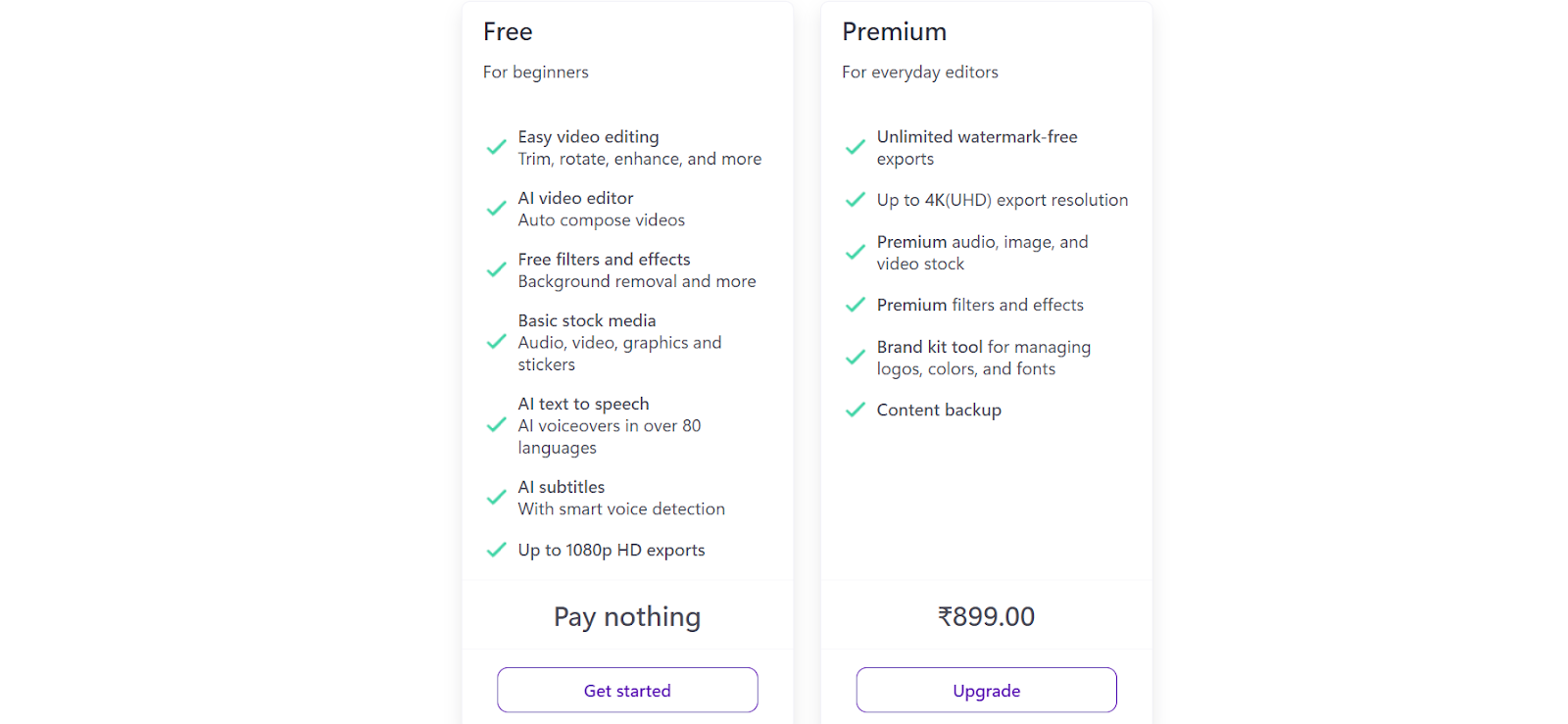The height and width of the screenshot is (724, 1568).
Task: Click checkmark next to Unlimited watermark-free exports
Action: 856,148
